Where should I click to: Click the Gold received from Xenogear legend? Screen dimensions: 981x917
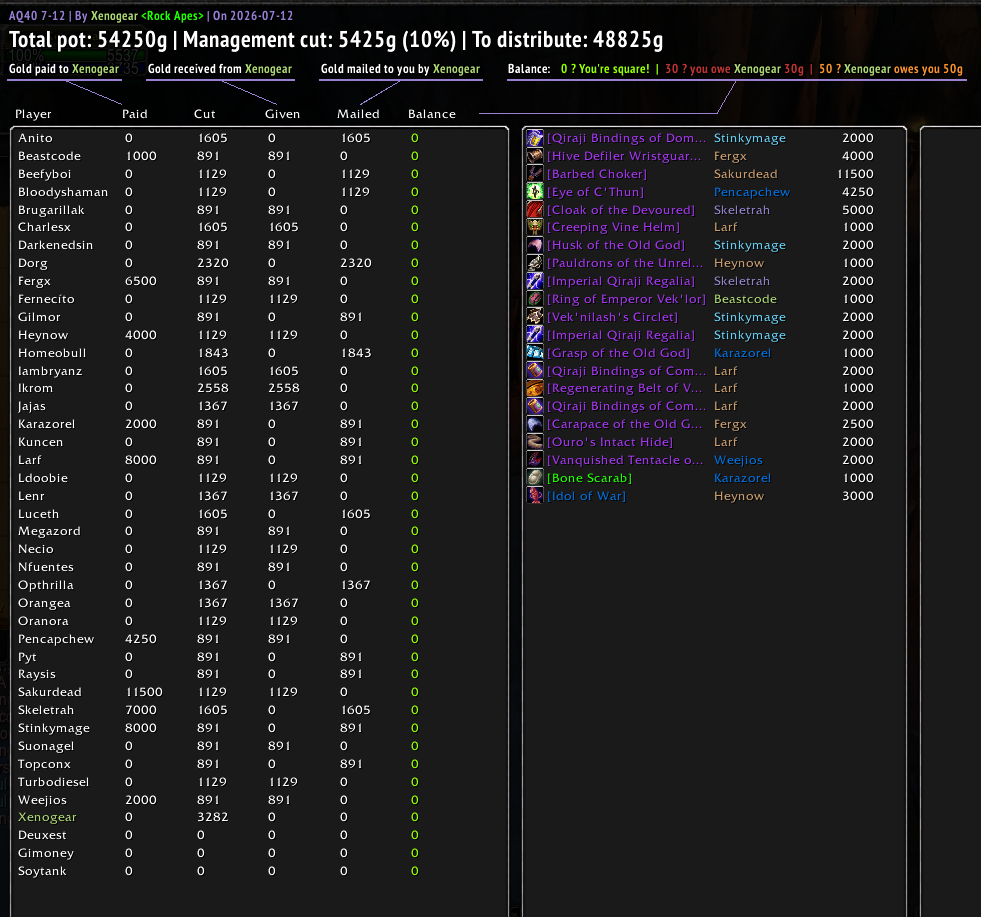pyautogui.click(x=220, y=69)
